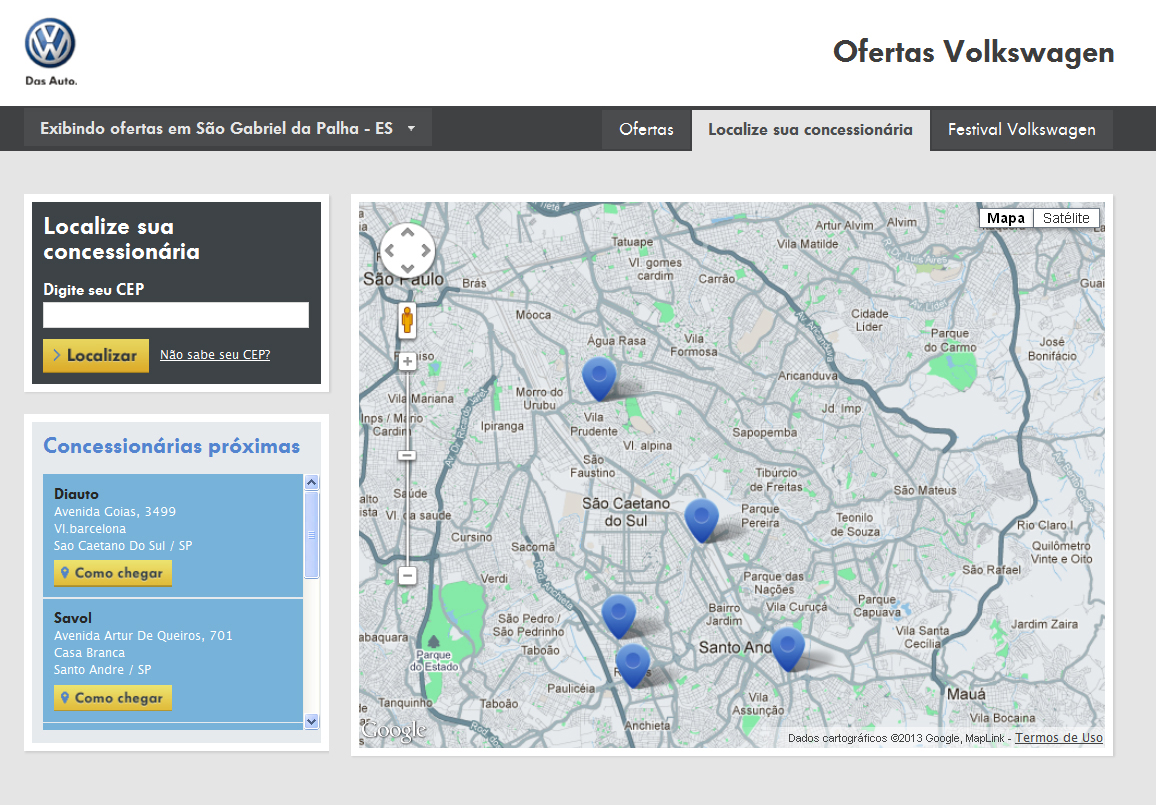
Task: Click the map zoom slider handle
Action: click(x=407, y=456)
